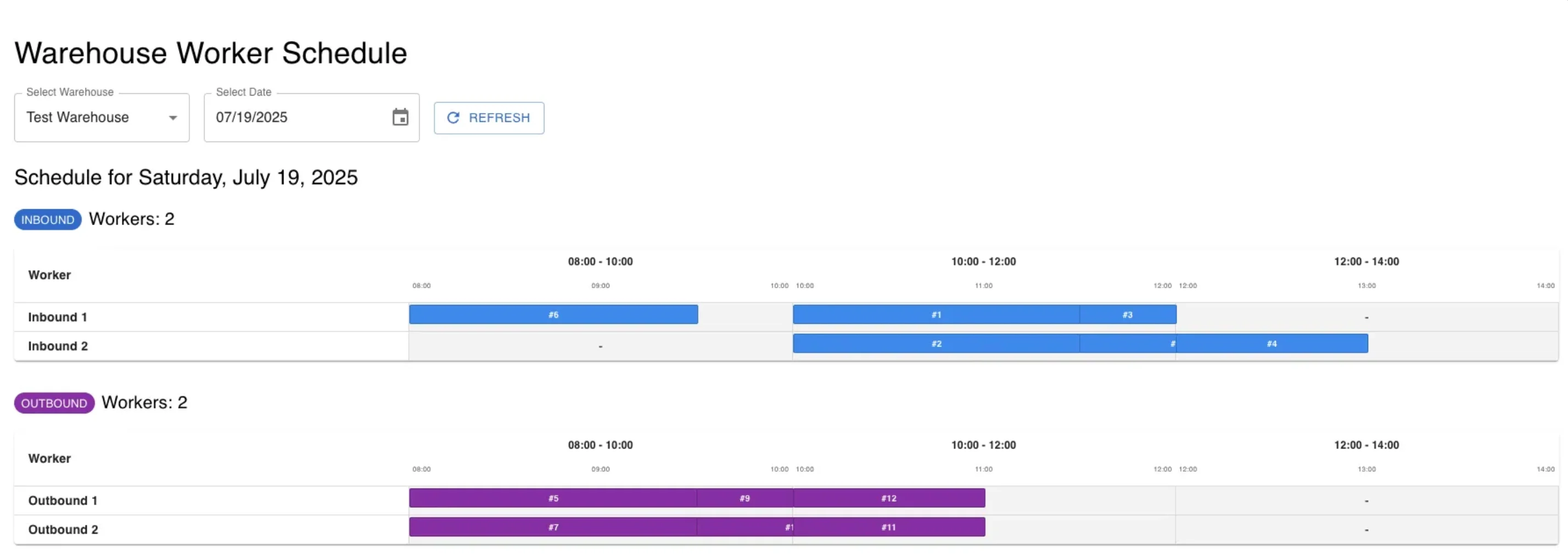Click inbound task bar #6
Viewport: 1568px width, 560px height.
point(553,315)
